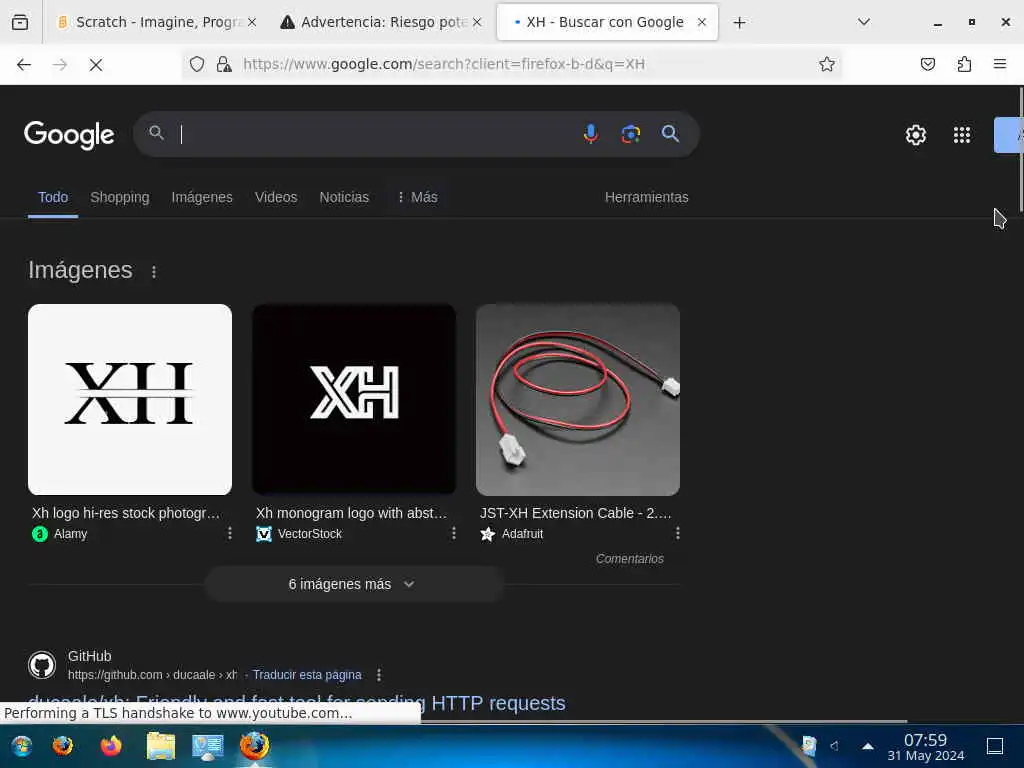View site security lock information
Image resolution: width=1024 pixels, height=768 pixels.
tap(224, 64)
